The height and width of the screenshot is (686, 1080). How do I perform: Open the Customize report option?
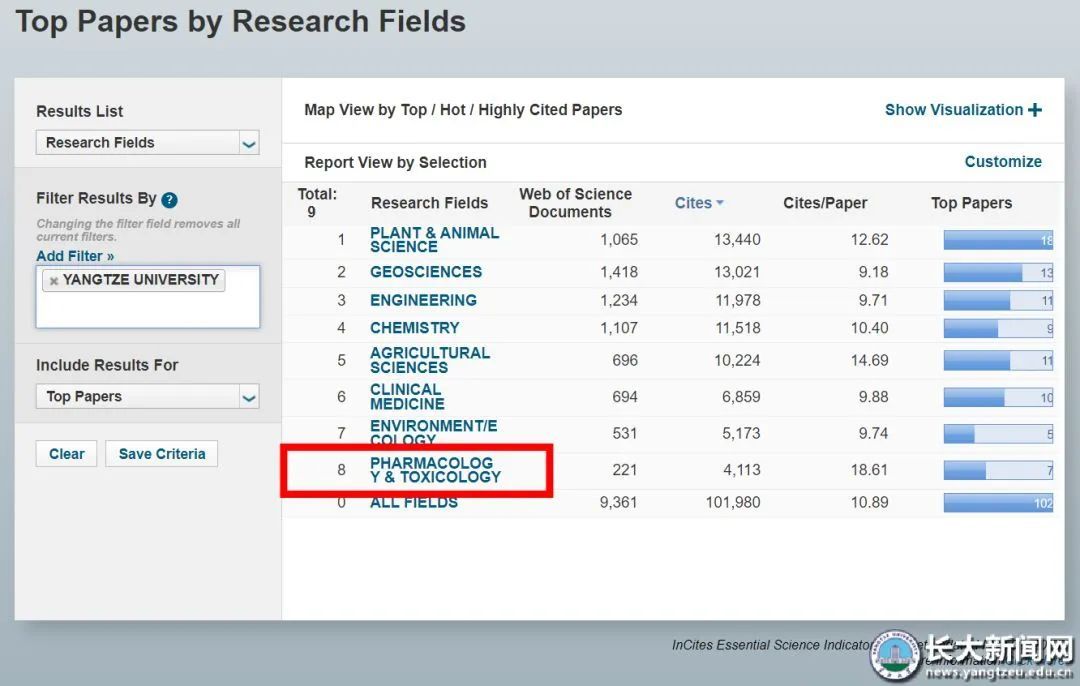pos(1002,162)
